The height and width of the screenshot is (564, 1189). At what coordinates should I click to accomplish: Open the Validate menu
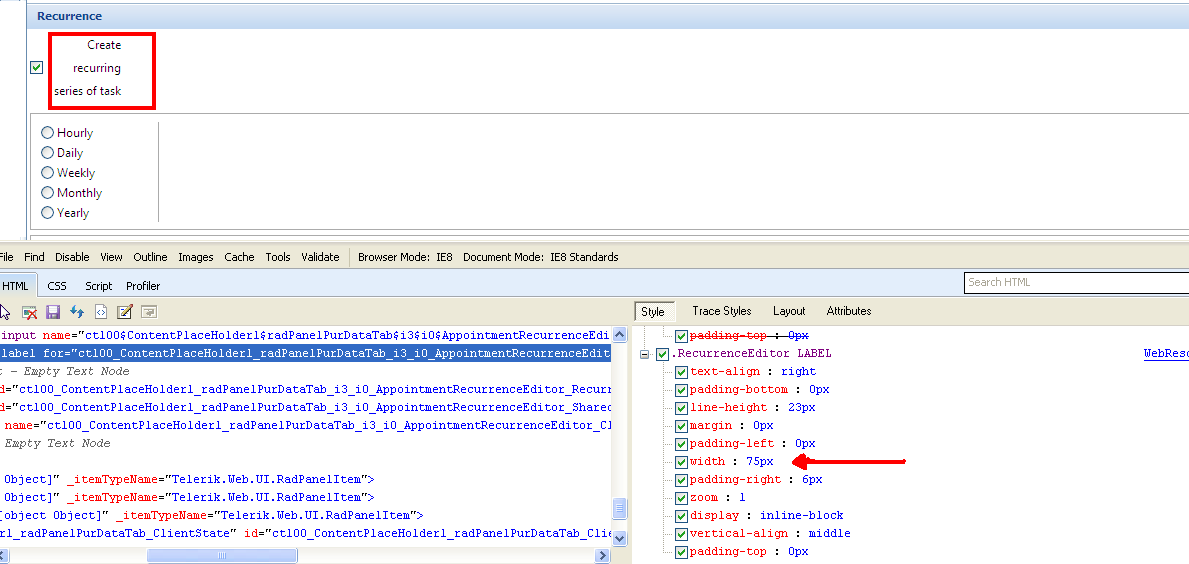click(x=320, y=257)
